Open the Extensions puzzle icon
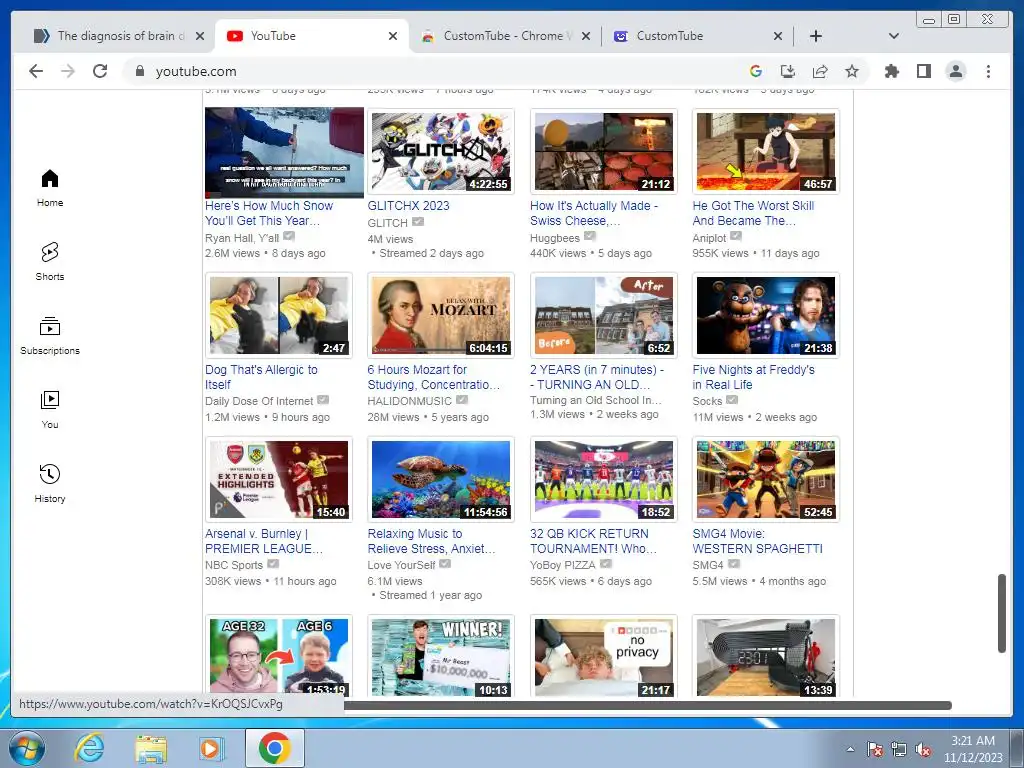 click(x=891, y=71)
